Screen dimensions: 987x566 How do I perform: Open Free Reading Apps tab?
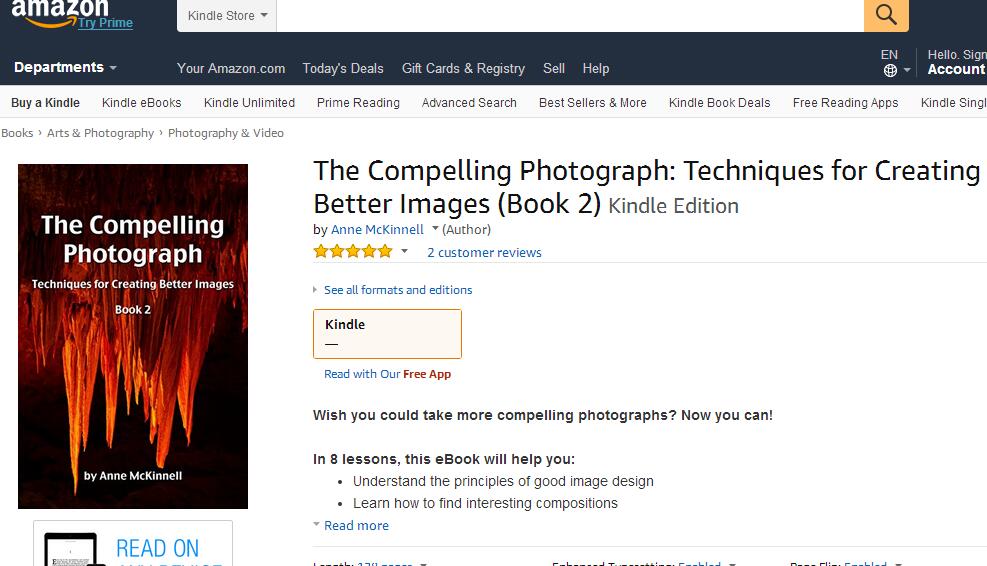point(845,103)
